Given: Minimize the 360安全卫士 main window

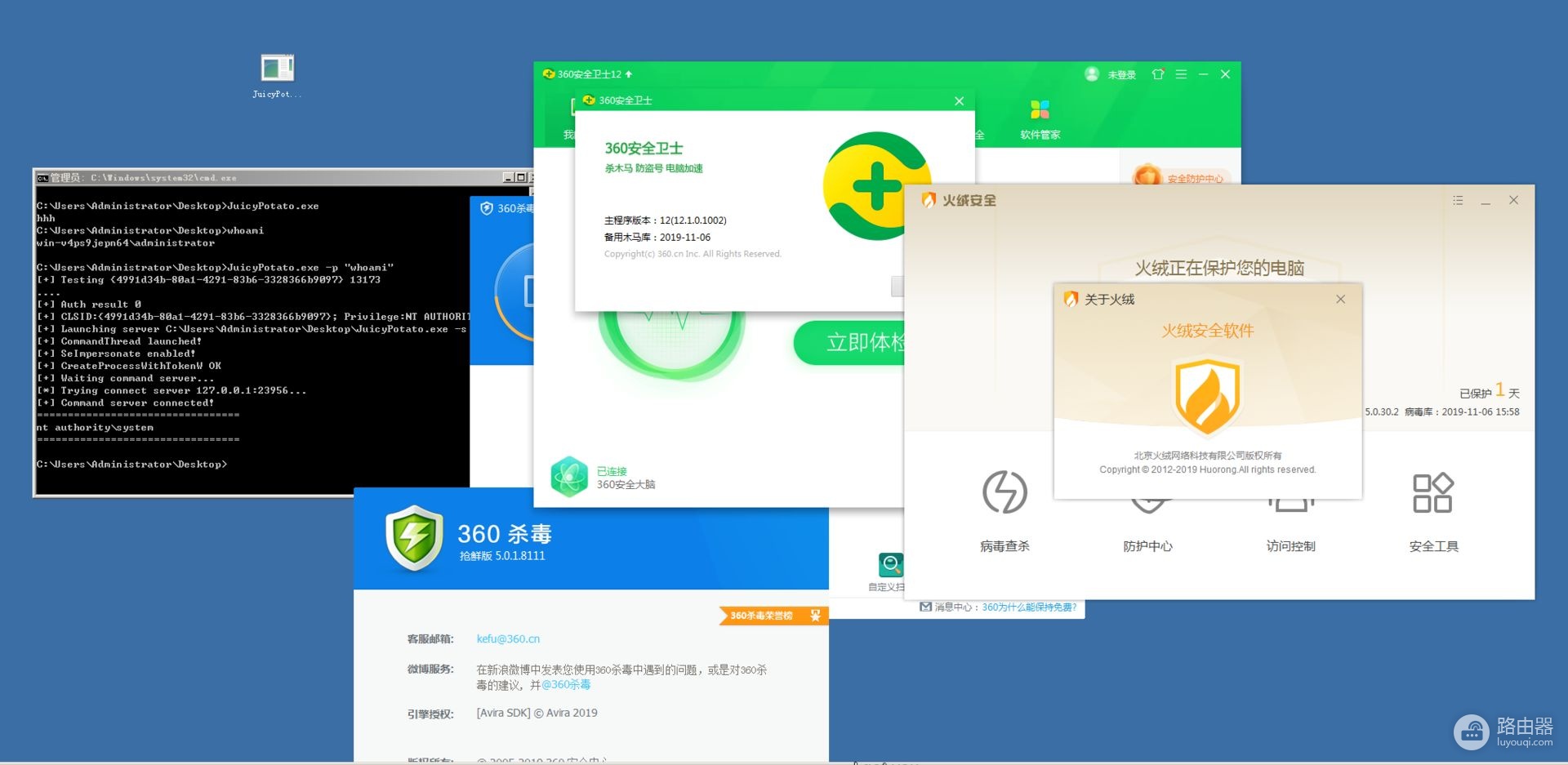Looking at the screenshot, I should pos(1203,74).
